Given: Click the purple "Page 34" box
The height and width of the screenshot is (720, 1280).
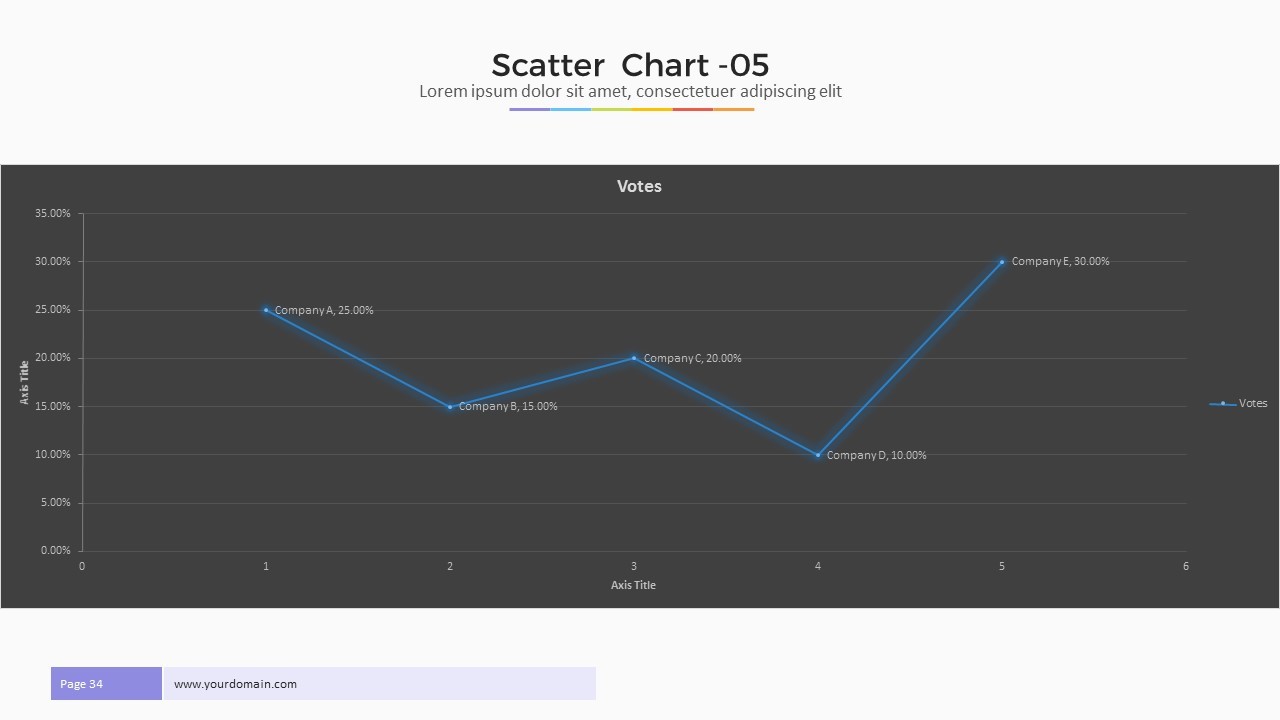Looking at the screenshot, I should [106, 684].
